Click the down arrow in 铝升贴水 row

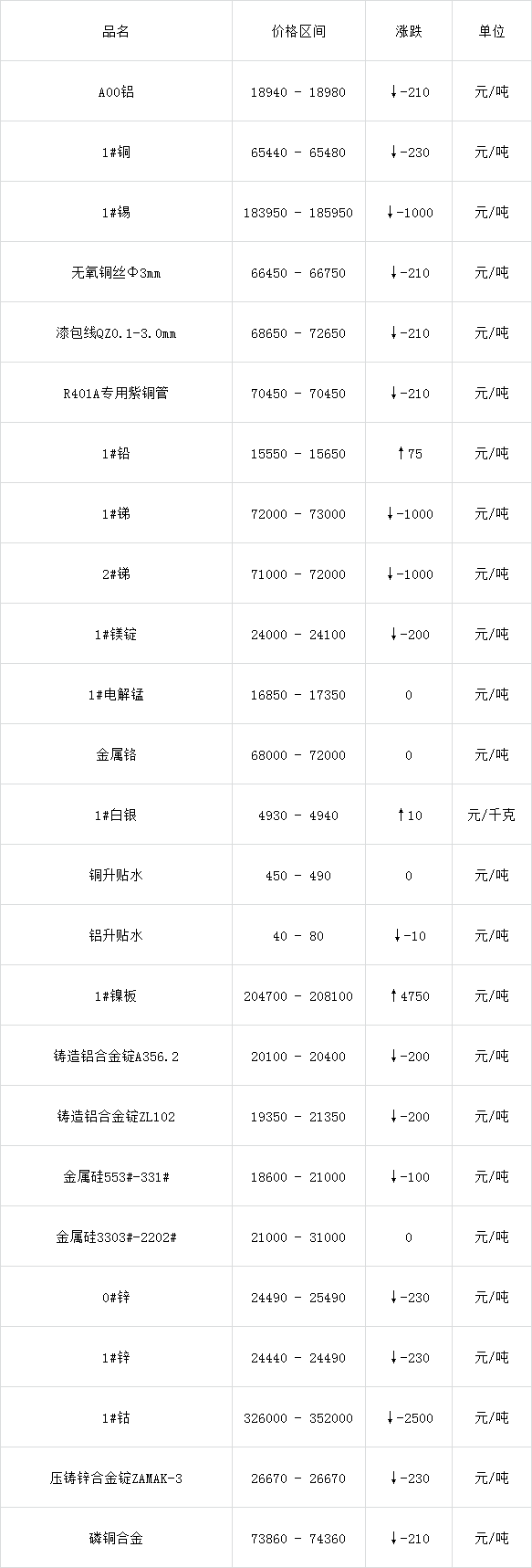coord(397,936)
